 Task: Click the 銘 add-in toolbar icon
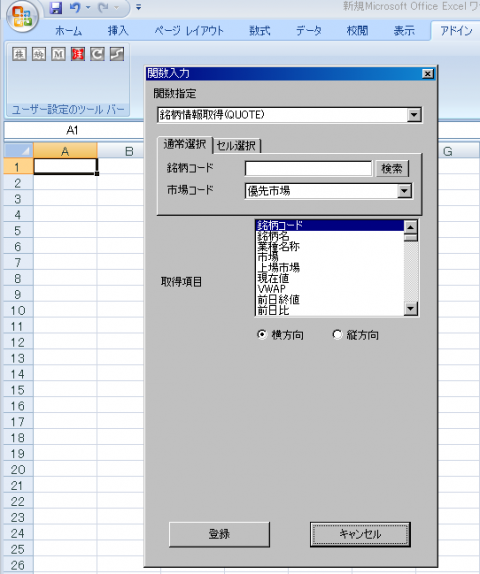(x=39, y=54)
